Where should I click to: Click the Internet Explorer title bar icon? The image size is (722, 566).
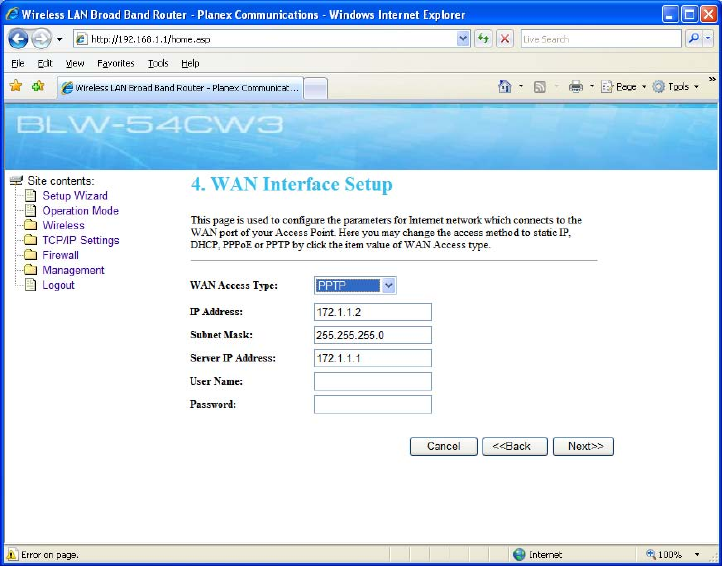point(12,15)
